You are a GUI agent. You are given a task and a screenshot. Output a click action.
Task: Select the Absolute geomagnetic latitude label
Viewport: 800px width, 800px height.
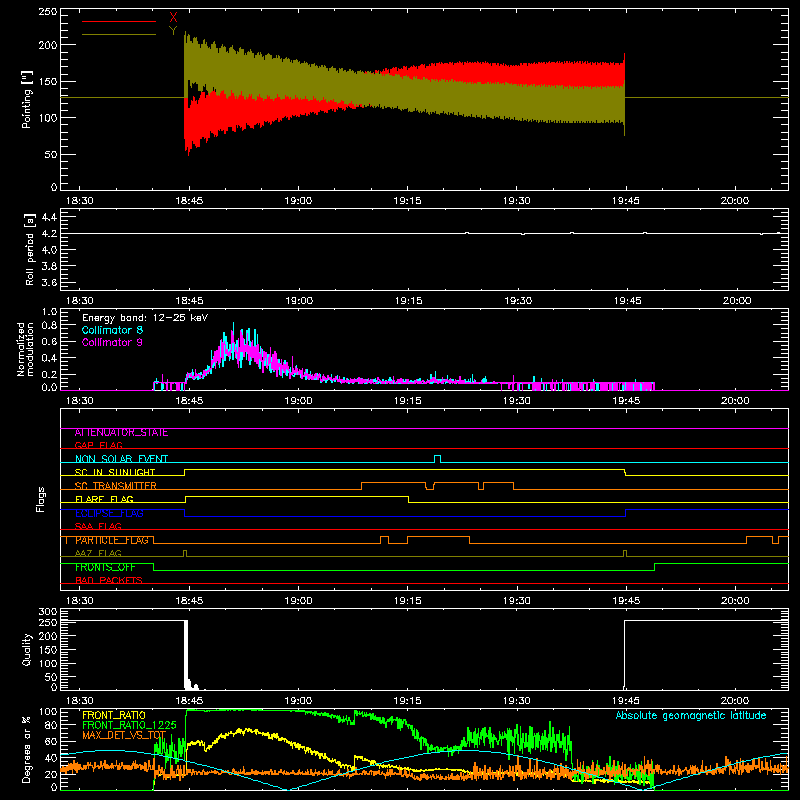pyautogui.click(x=691, y=716)
